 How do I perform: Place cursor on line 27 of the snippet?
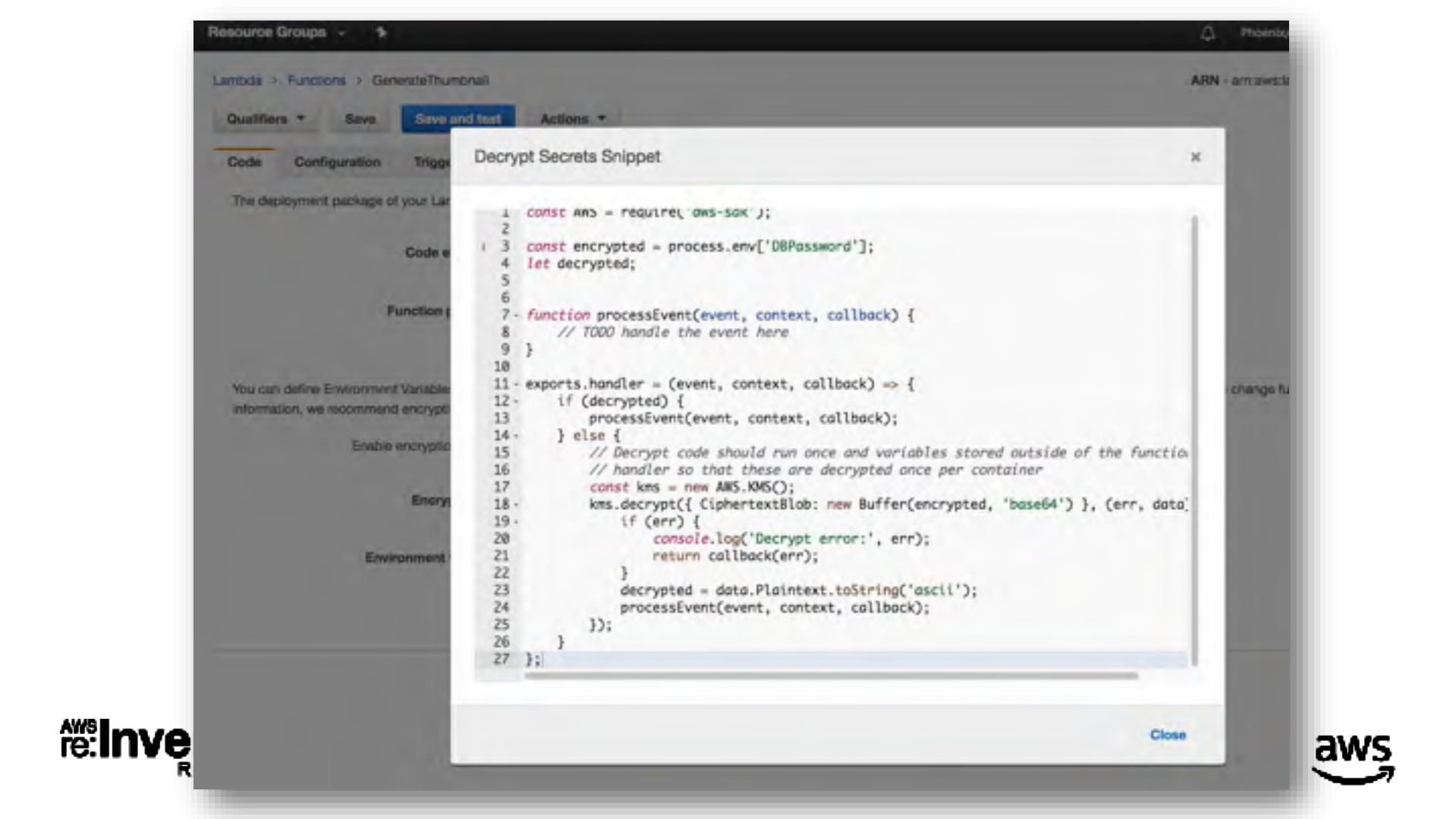(x=683, y=659)
